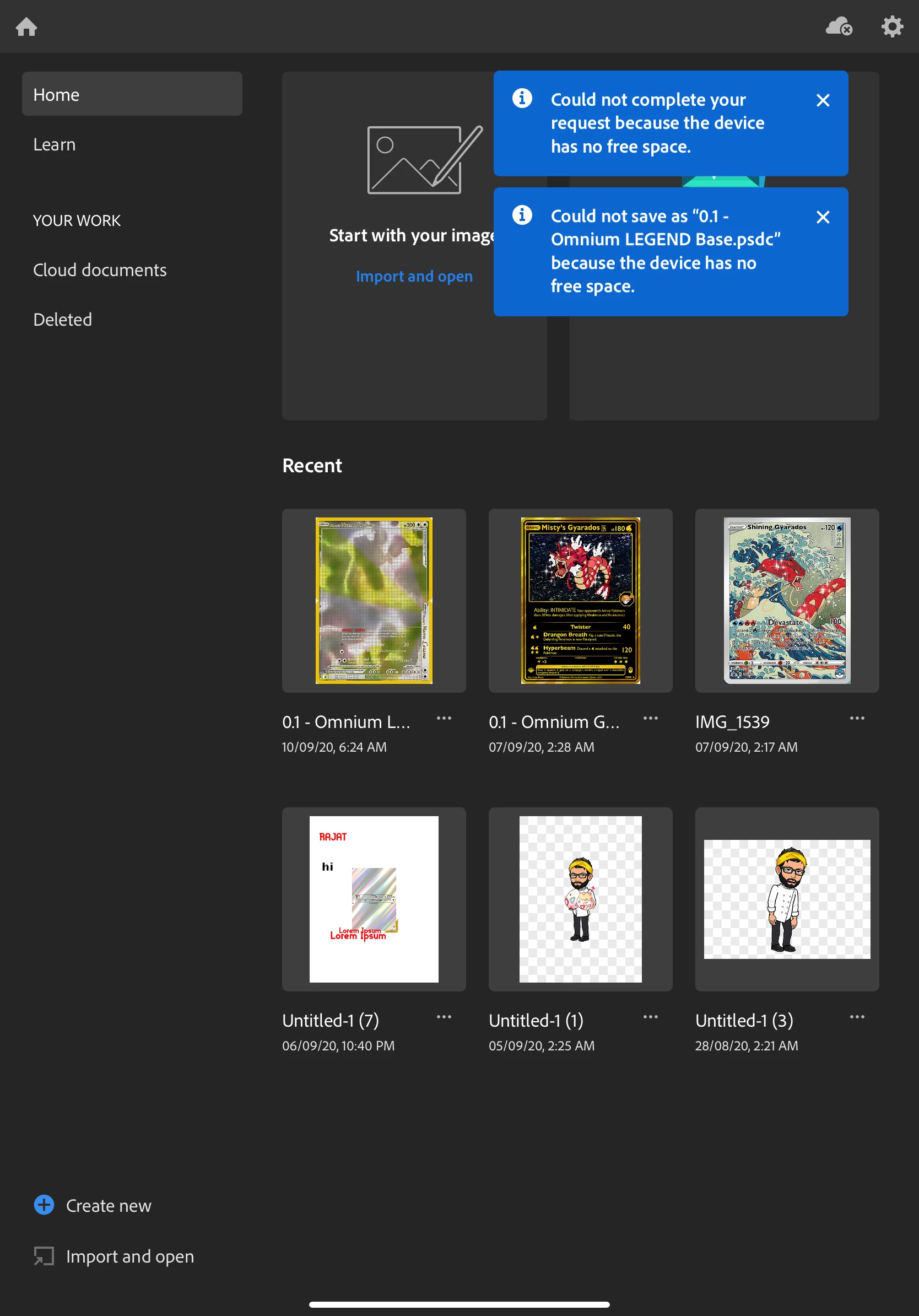The image size is (919, 1316).
Task: Open Misty's Gyarados card thumbnail
Action: click(580, 601)
